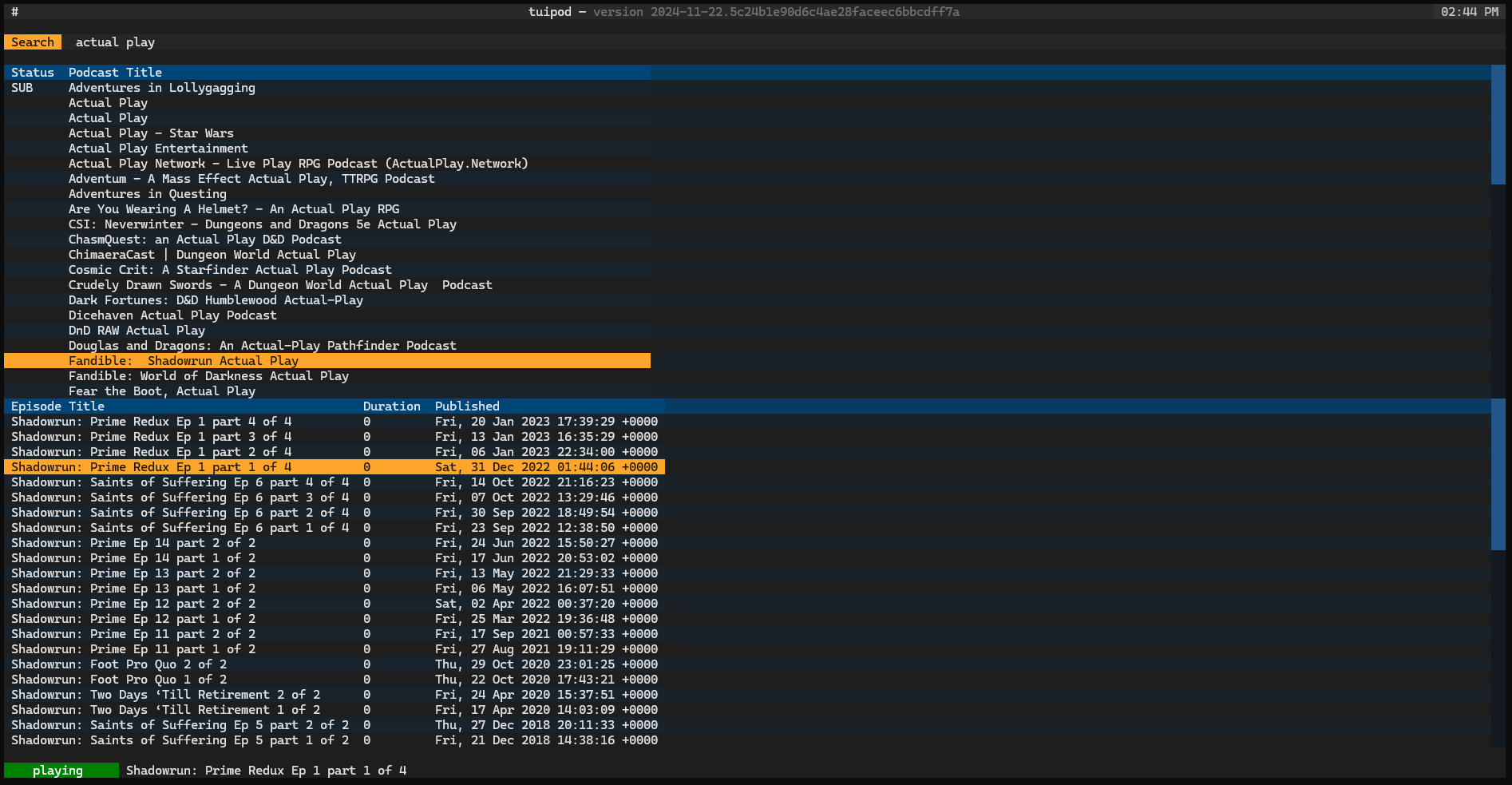Image resolution: width=1512 pixels, height=785 pixels.
Task: Select the subscribed podcast Adventures in Lollygagging
Action: 327,88
